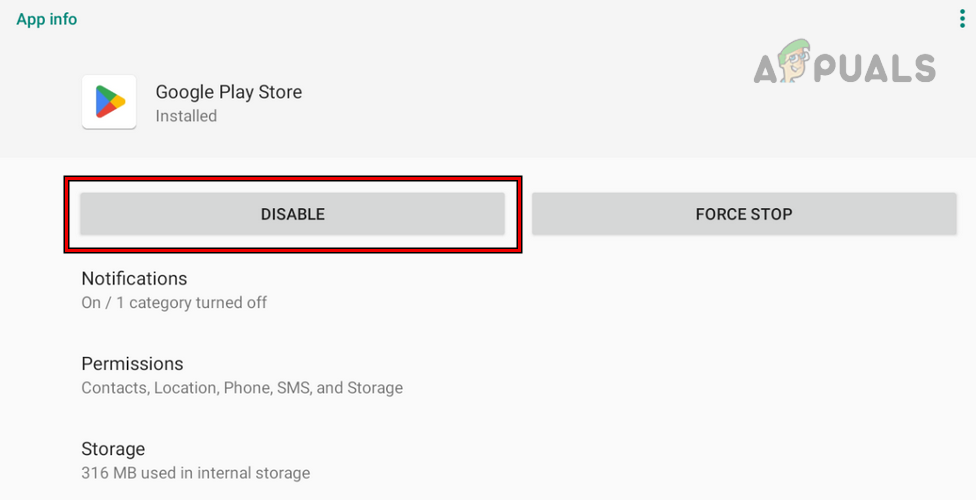Open the Notifications settings entry
The width and height of the screenshot is (976, 500).
click(x=174, y=289)
